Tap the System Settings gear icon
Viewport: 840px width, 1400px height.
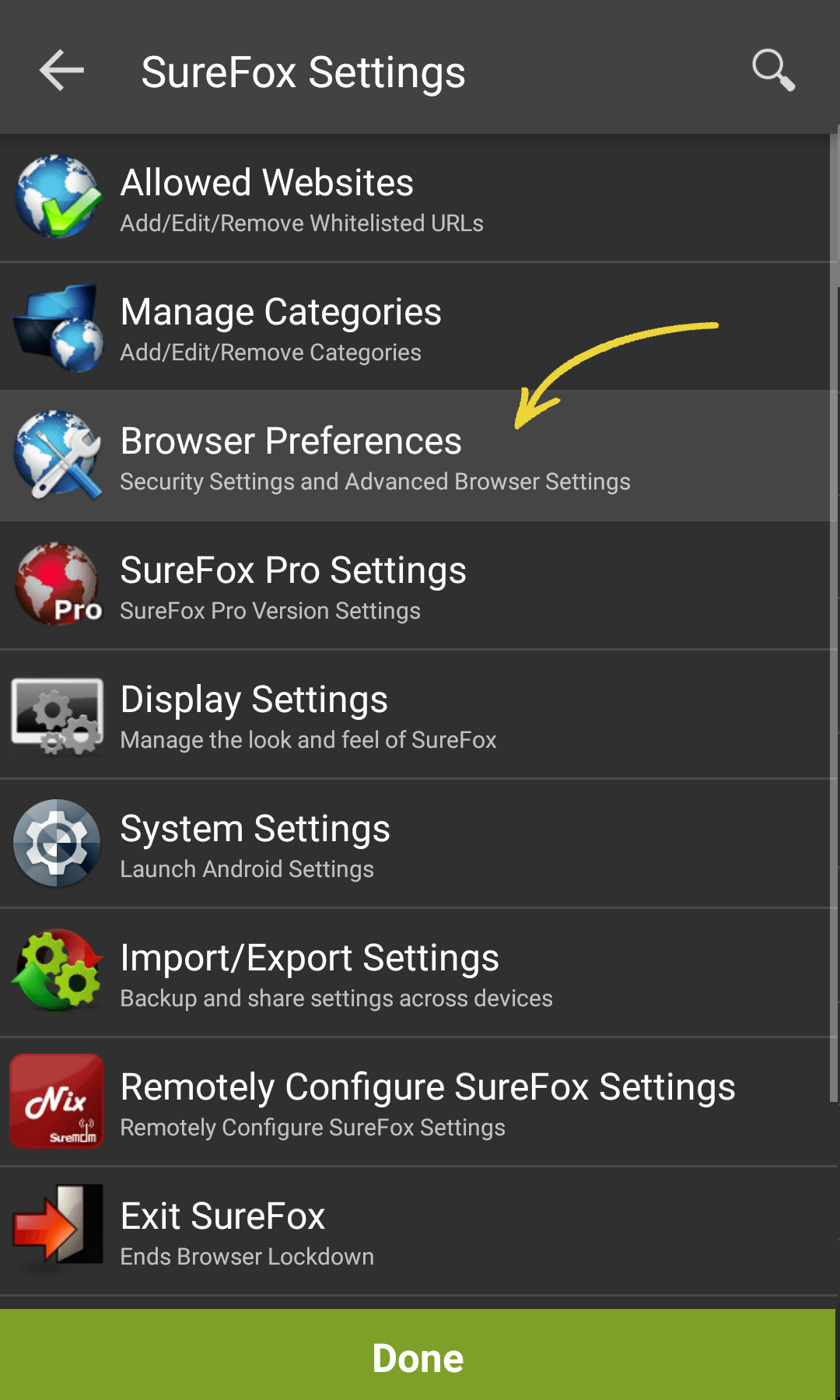point(58,843)
